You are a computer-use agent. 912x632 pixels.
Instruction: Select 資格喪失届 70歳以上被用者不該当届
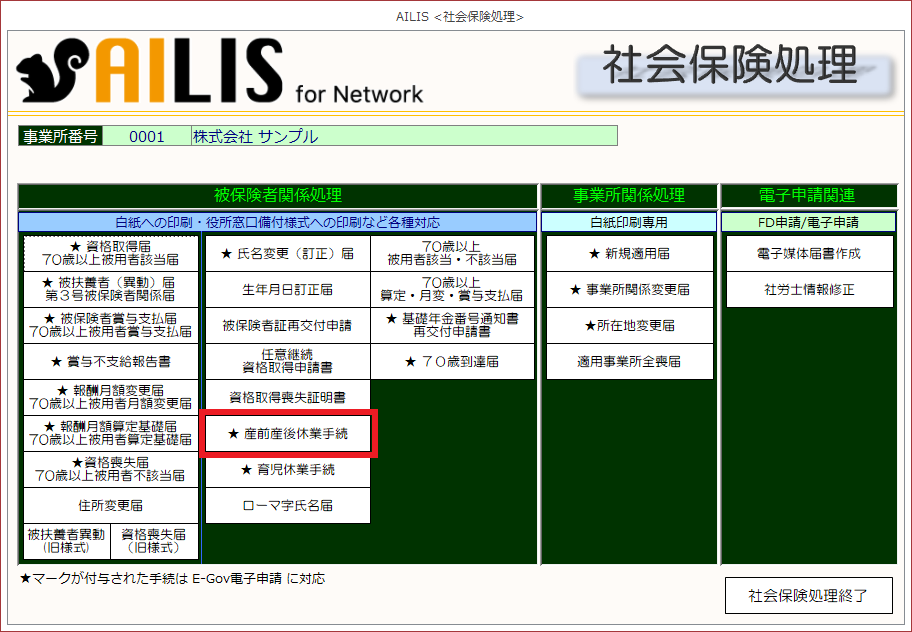tap(111, 469)
